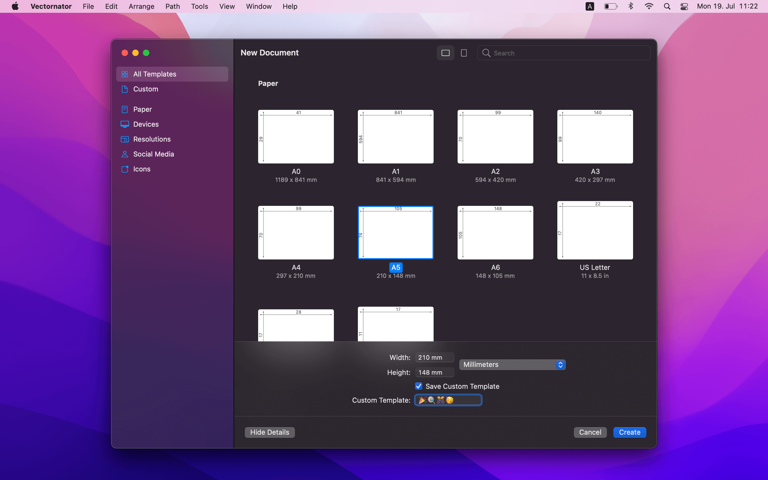
Task: Click the search magnifier icon
Action: [x=486, y=53]
